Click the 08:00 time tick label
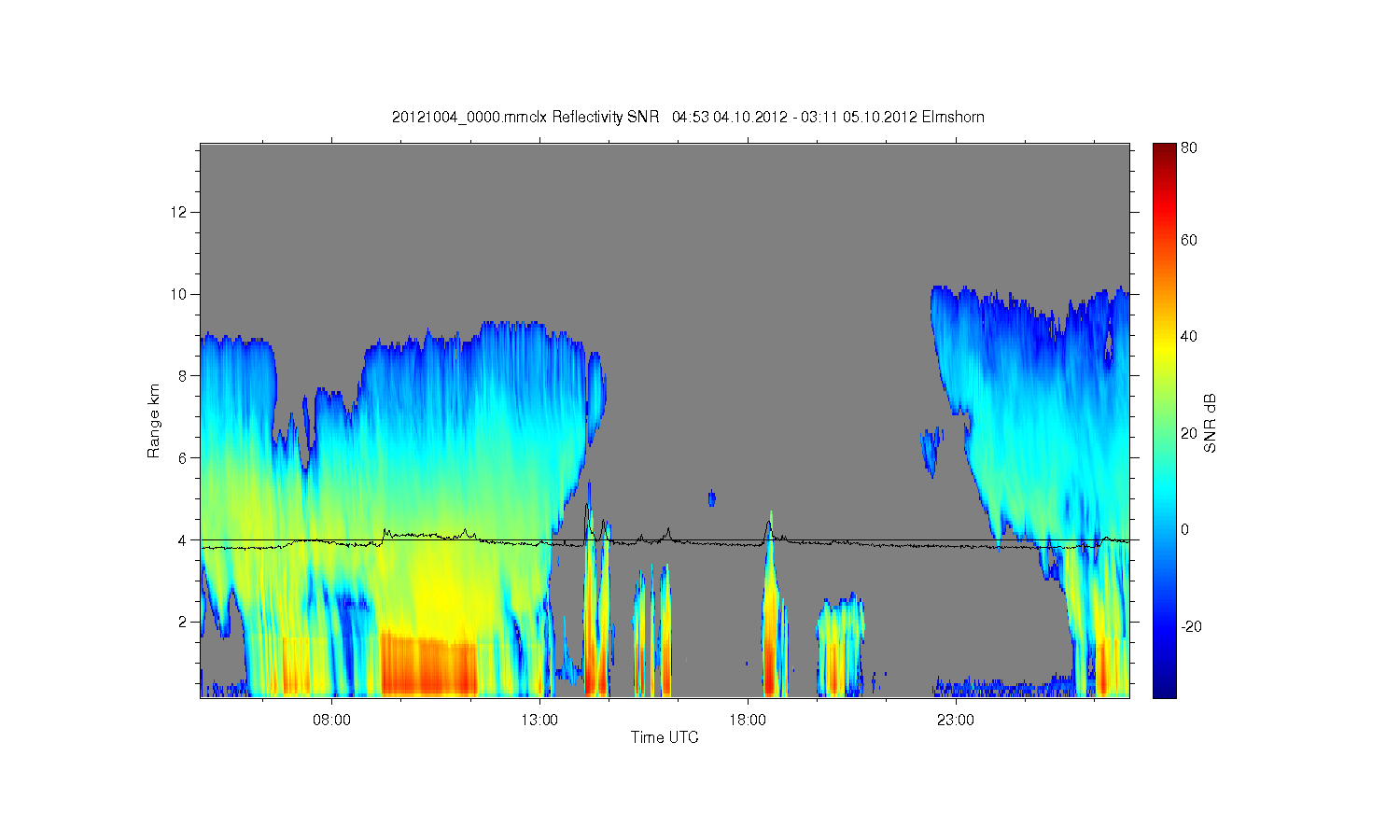 pyautogui.click(x=331, y=720)
